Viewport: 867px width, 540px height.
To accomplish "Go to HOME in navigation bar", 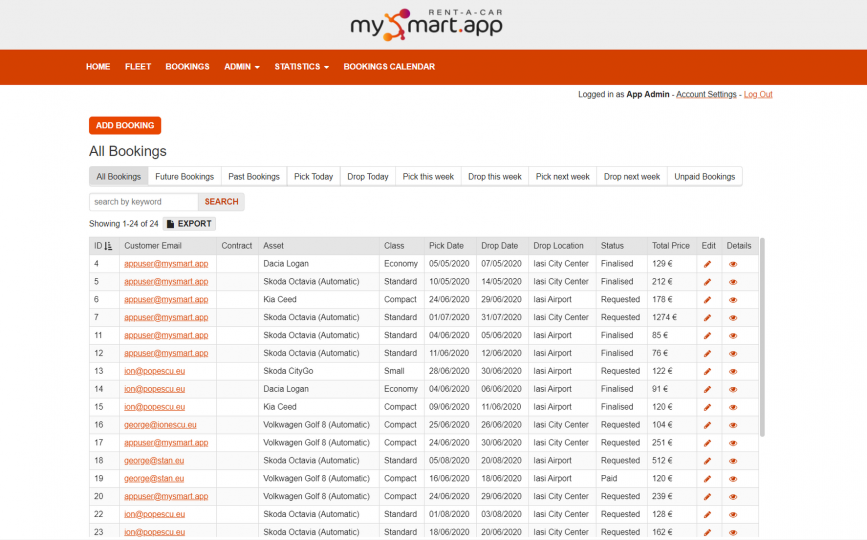I will point(98,67).
